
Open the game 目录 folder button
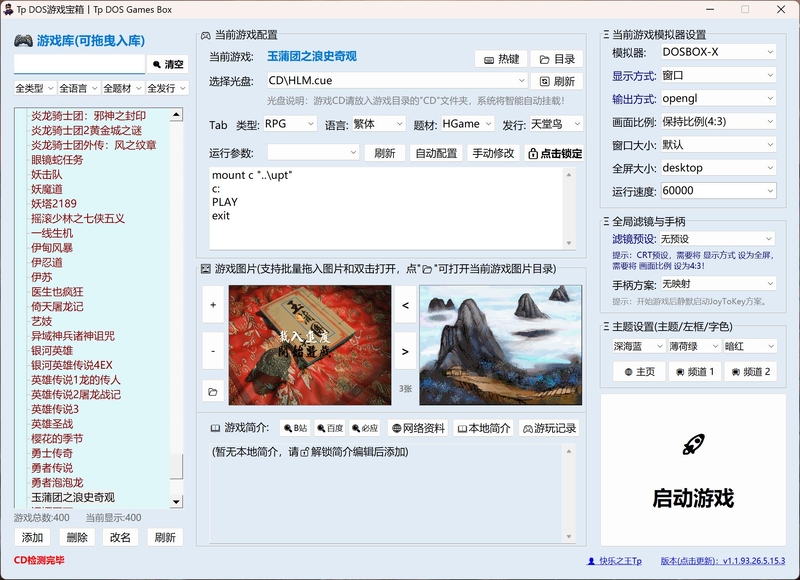[557, 59]
